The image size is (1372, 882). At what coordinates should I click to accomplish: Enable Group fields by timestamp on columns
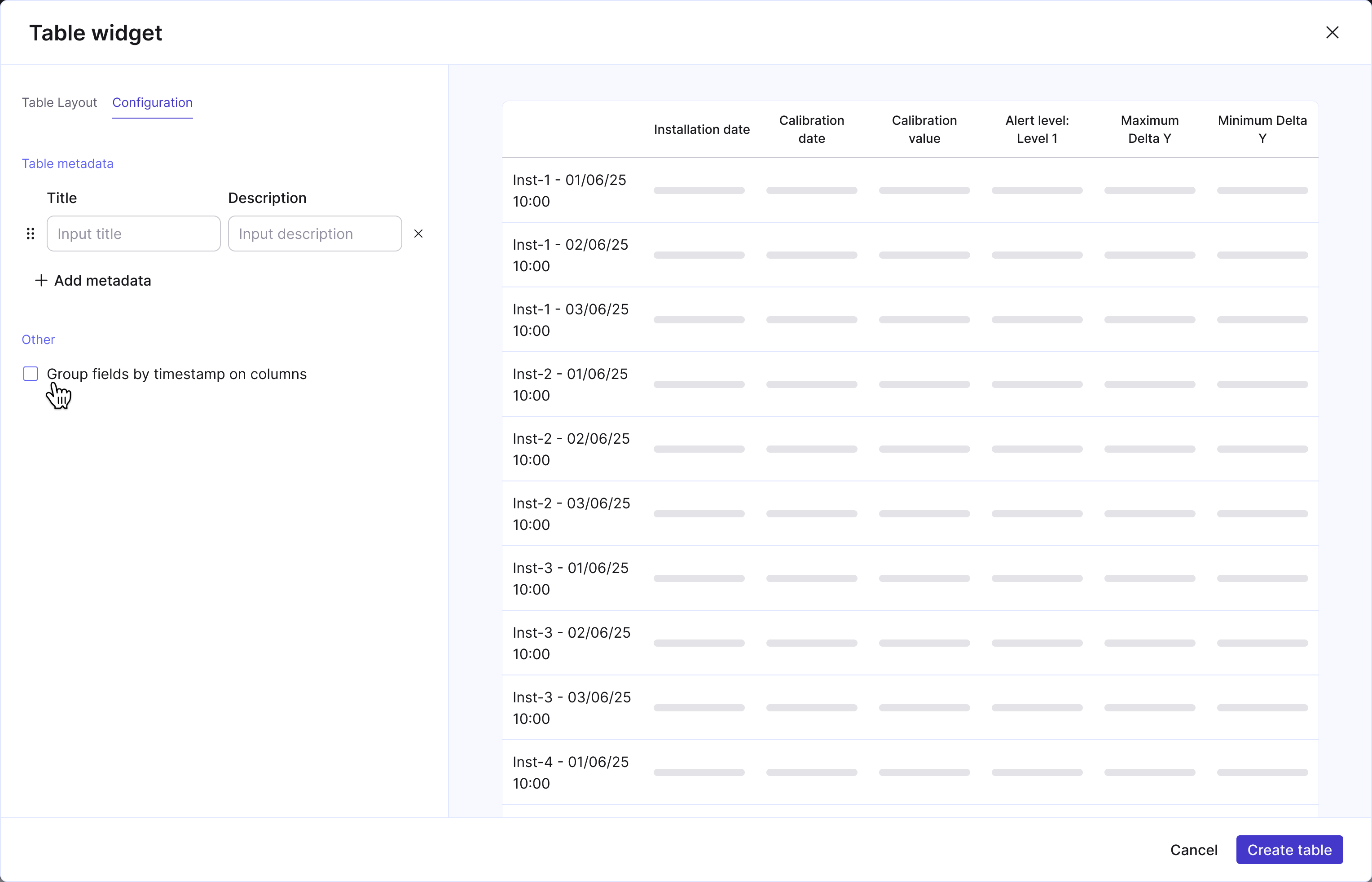pyautogui.click(x=31, y=374)
